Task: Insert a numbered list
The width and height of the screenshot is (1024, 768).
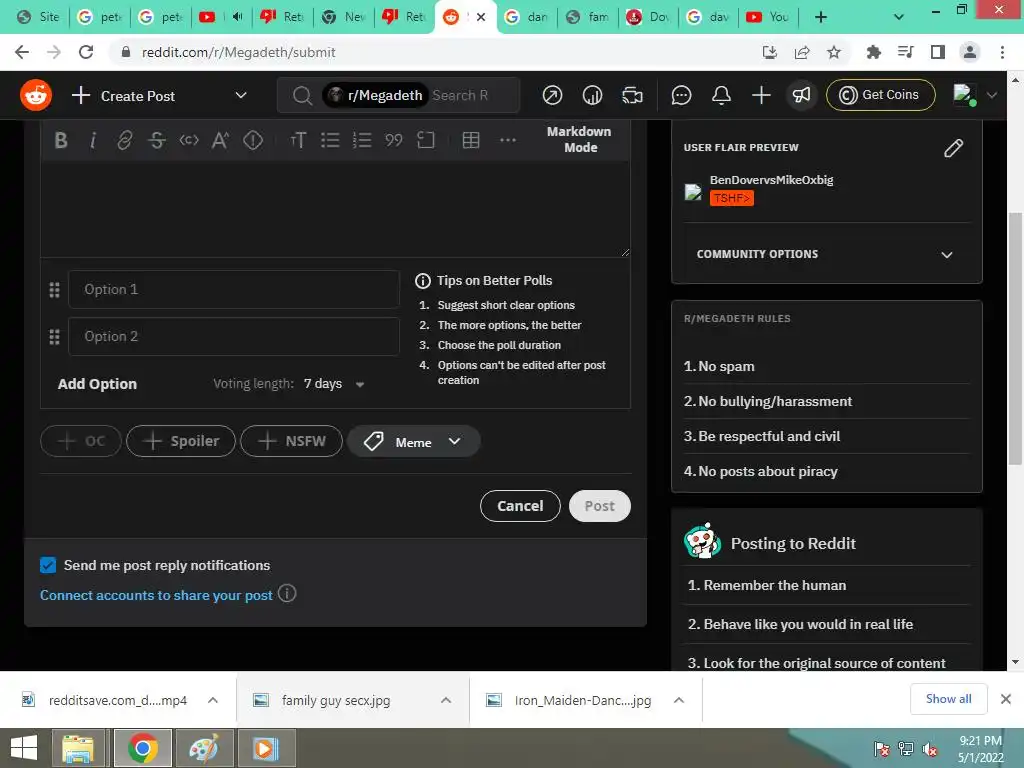Action: pyautogui.click(x=362, y=140)
